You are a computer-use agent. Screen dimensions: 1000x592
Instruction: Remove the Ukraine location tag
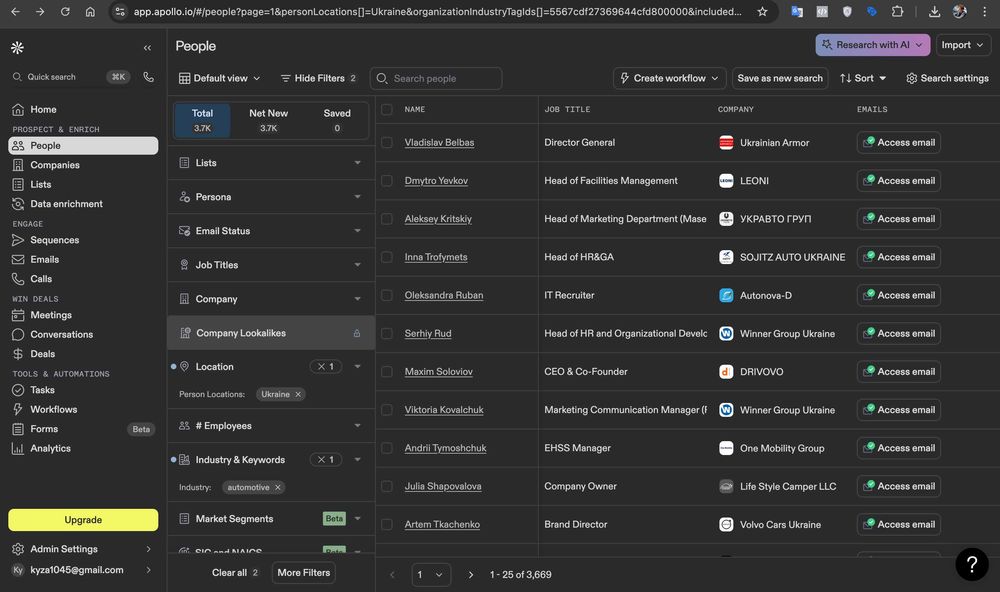pyautogui.click(x=298, y=394)
